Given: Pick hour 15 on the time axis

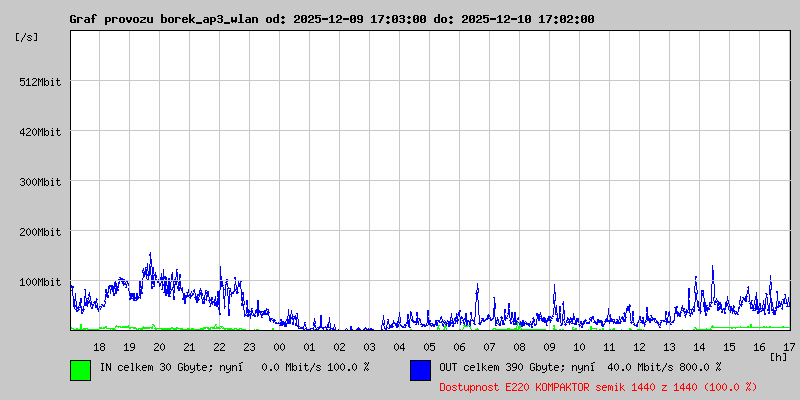Looking at the screenshot, I should pyautogui.click(x=729, y=347).
